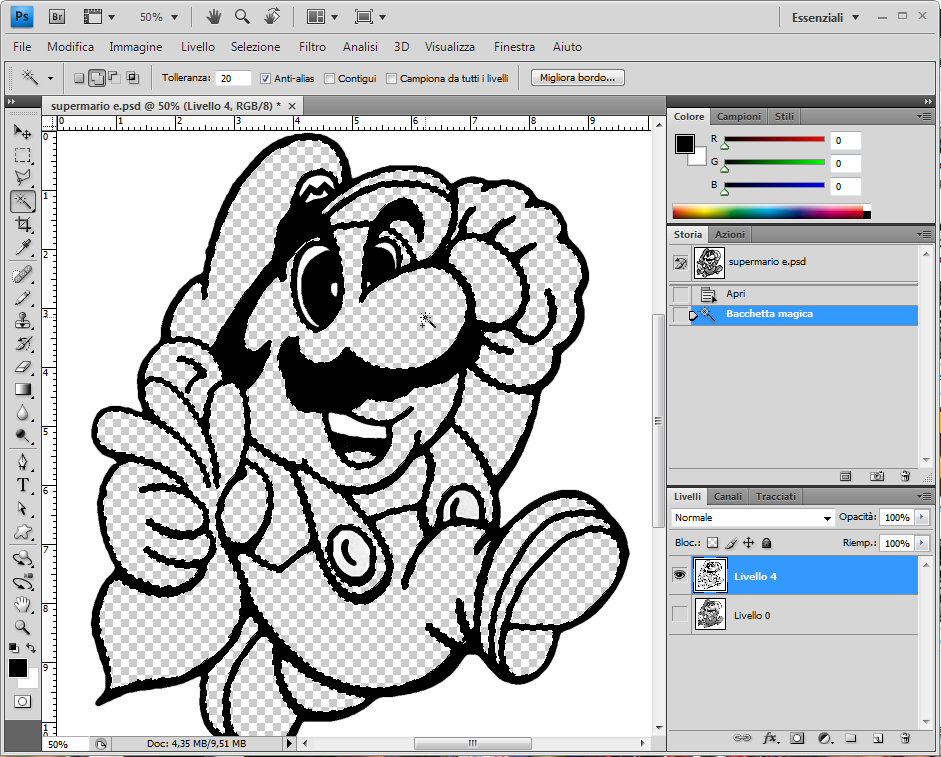Open the Filtro menu
The image size is (941, 757).
point(312,47)
